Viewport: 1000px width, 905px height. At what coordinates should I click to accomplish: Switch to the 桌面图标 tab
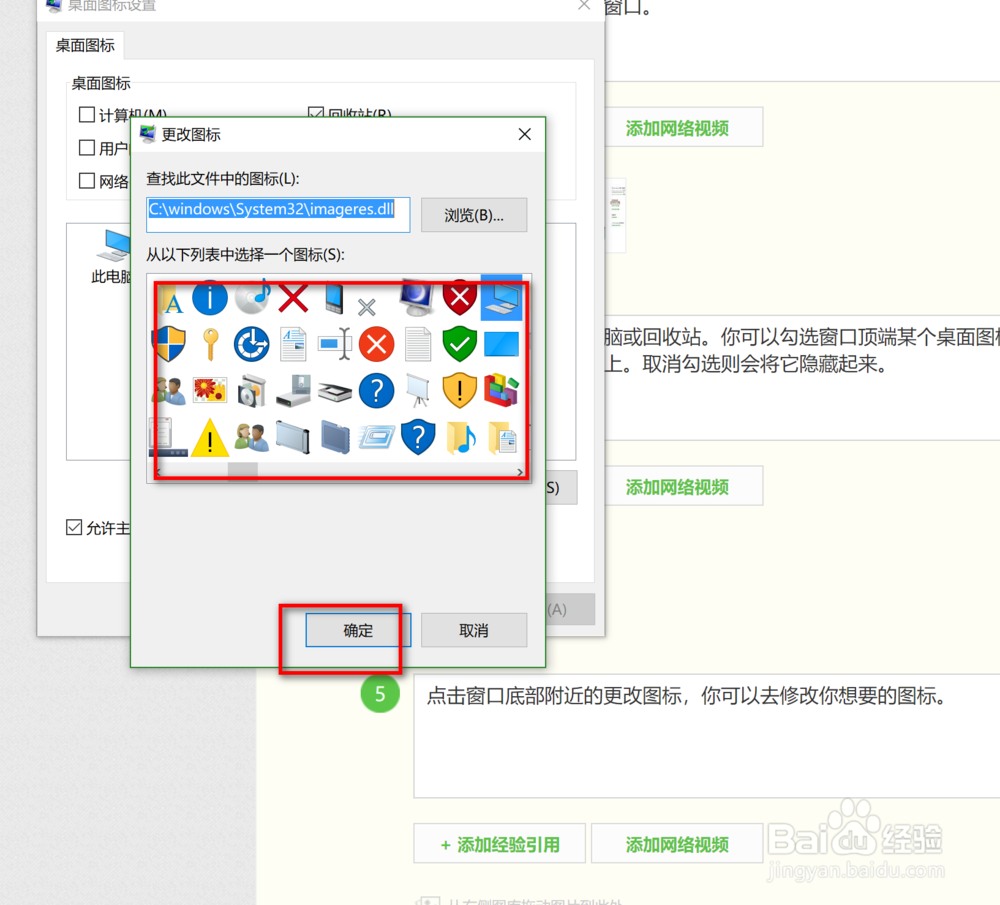(x=84, y=45)
